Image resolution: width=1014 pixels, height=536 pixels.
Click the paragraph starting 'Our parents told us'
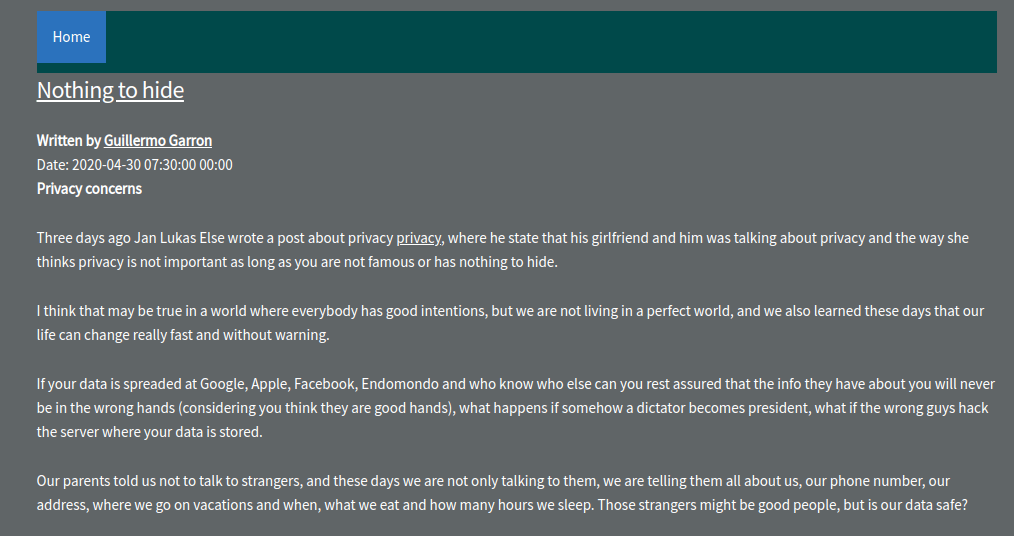pos(502,493)
